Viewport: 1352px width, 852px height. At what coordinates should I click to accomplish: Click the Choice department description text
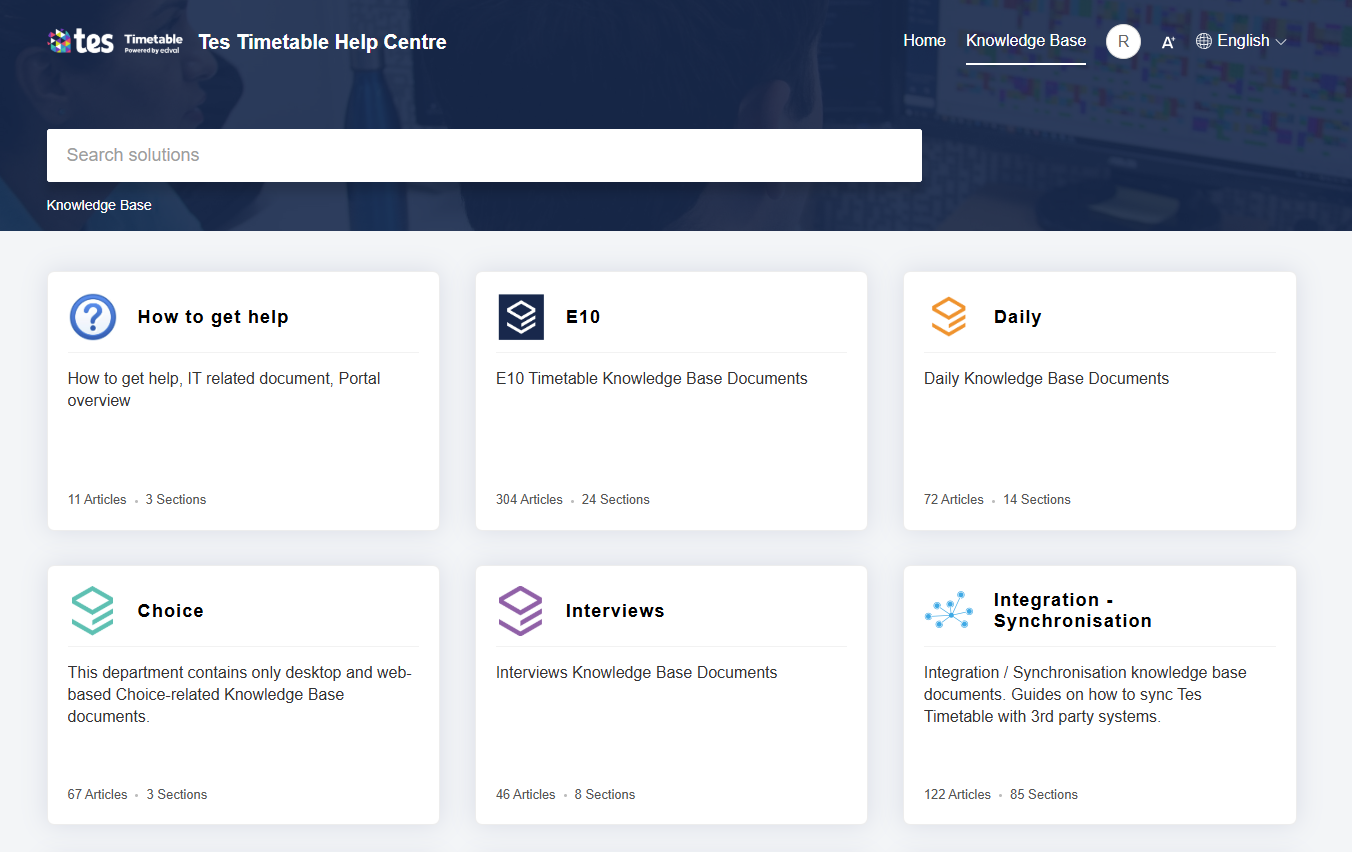coord(240,694)
